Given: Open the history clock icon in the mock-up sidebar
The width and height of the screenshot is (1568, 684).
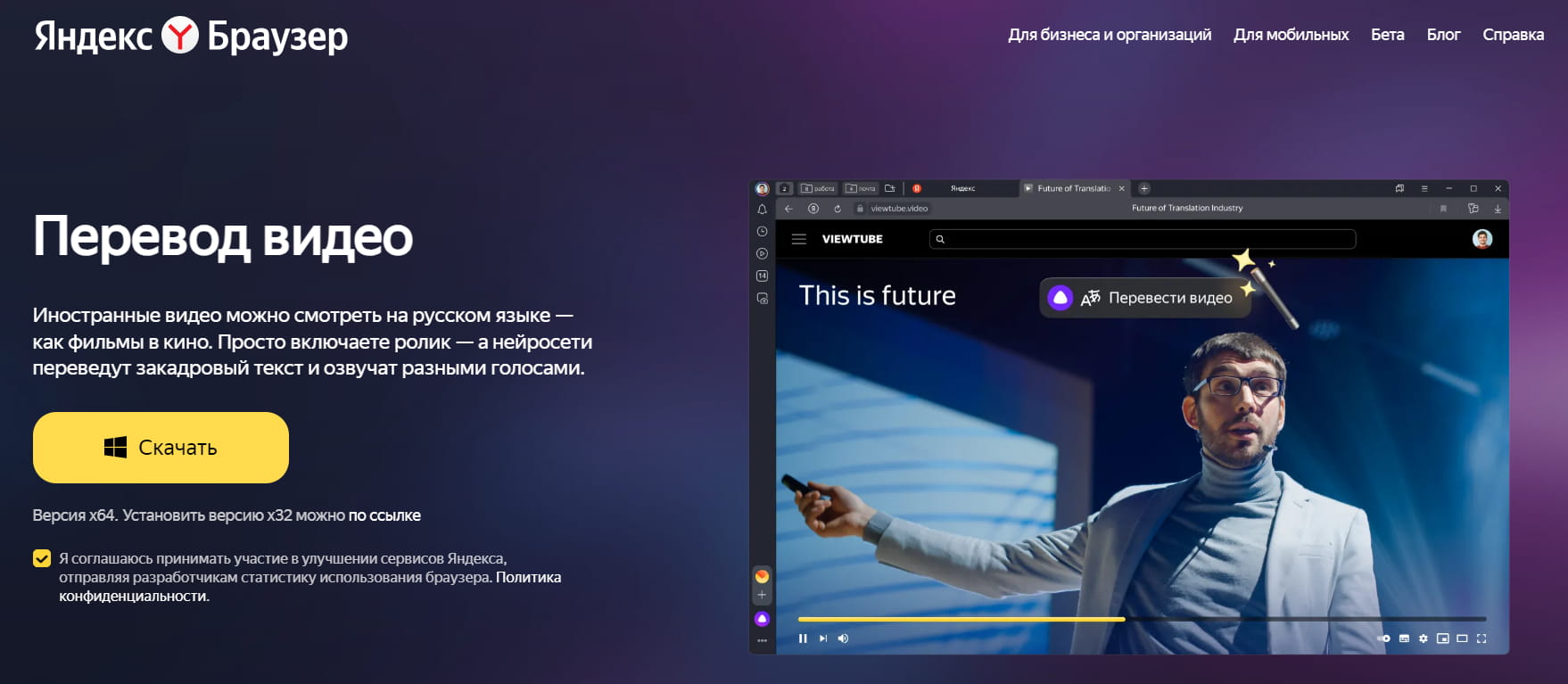Looking at the screenshot, I should pos(762,232).
